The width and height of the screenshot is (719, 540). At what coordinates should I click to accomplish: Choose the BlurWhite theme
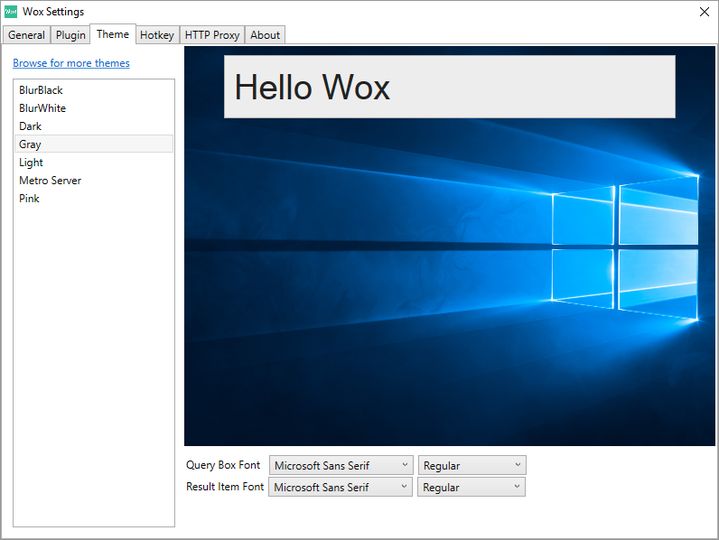tap(94, 108)
